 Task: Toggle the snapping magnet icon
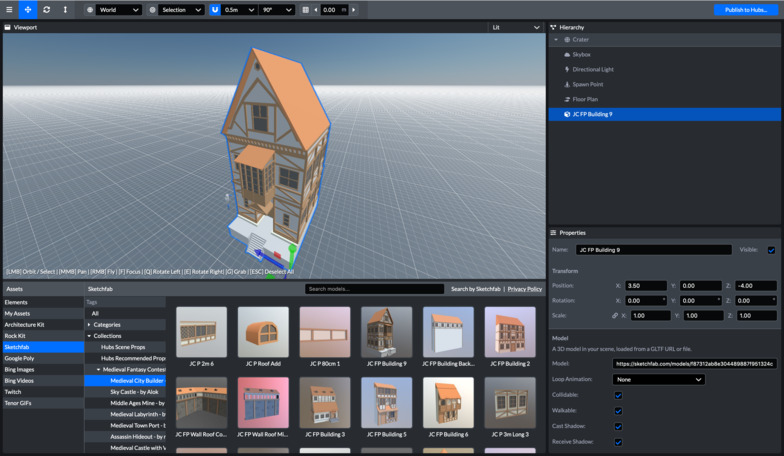click(215, 9)
